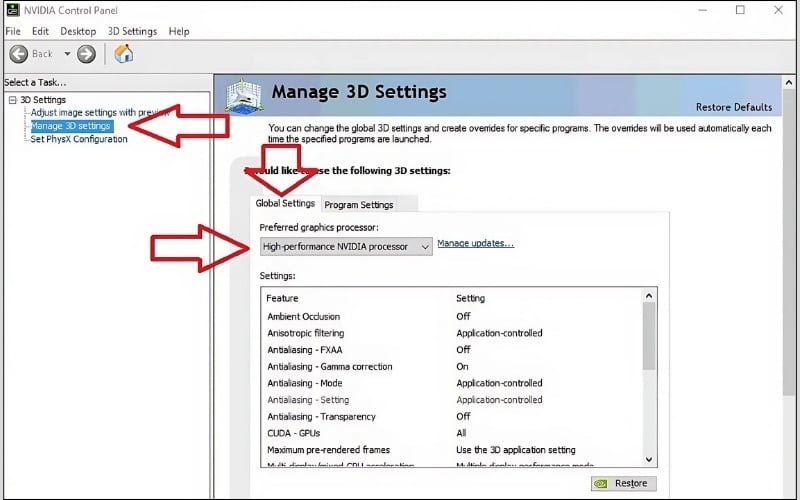Open the Desktop menu

click(x=78, y=31)
